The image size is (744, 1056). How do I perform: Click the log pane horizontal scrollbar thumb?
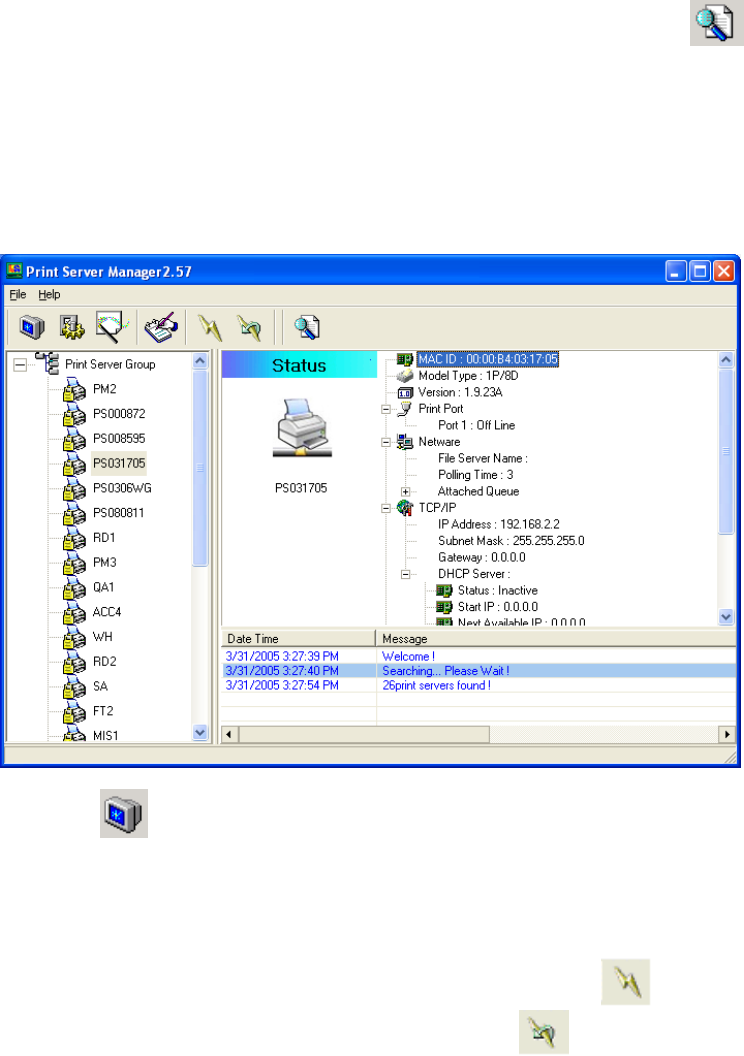(364, 734)
